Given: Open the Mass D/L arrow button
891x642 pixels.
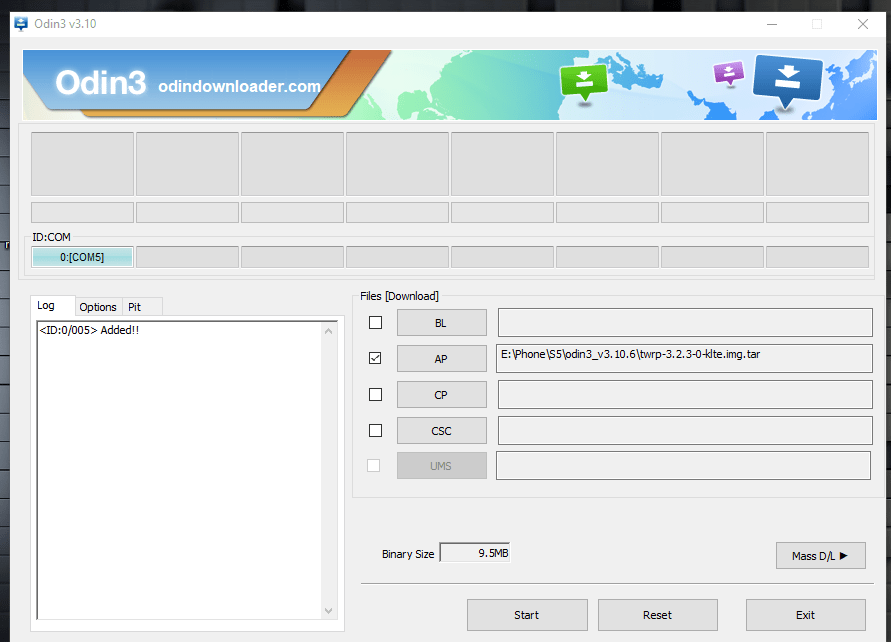Looking at the screenshot, I should (x=821, y=556).
